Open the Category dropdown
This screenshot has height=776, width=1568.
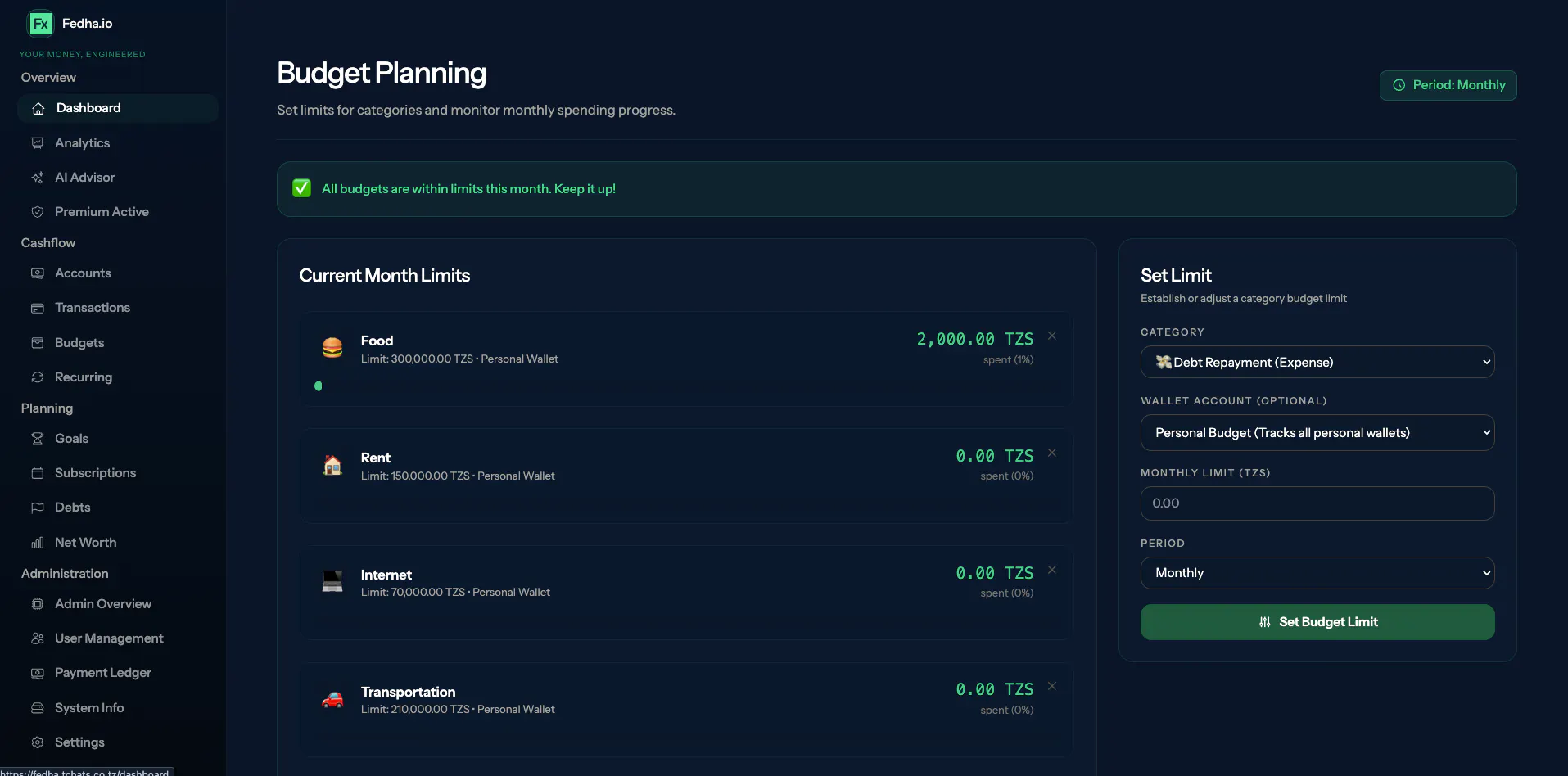(1317, 362)
